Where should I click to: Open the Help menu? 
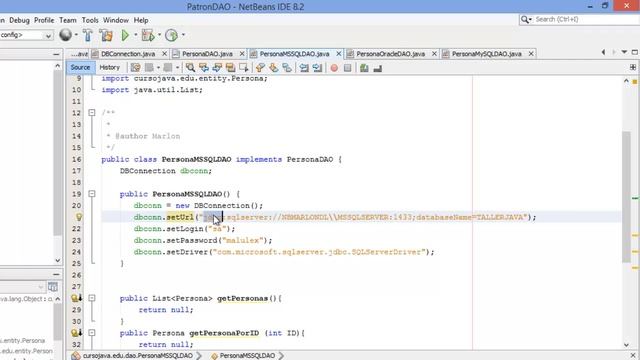141,20
